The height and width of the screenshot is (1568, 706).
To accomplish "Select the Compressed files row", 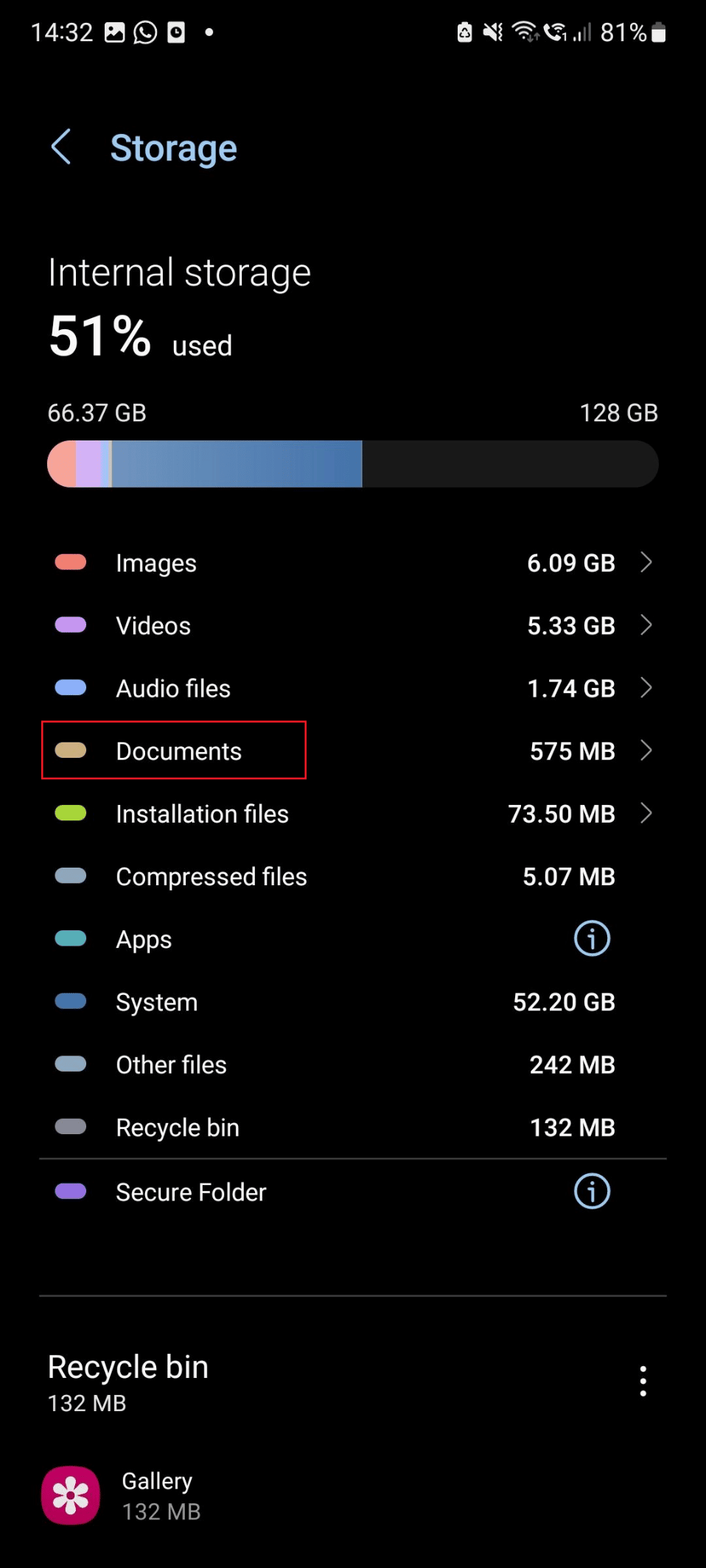I will coord(353,876).
